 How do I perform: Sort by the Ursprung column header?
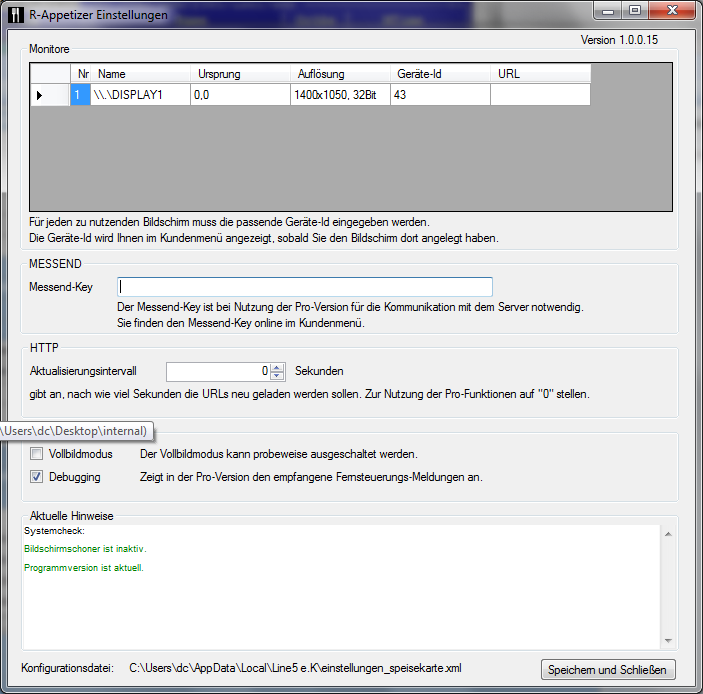click(x=240, y=74)
